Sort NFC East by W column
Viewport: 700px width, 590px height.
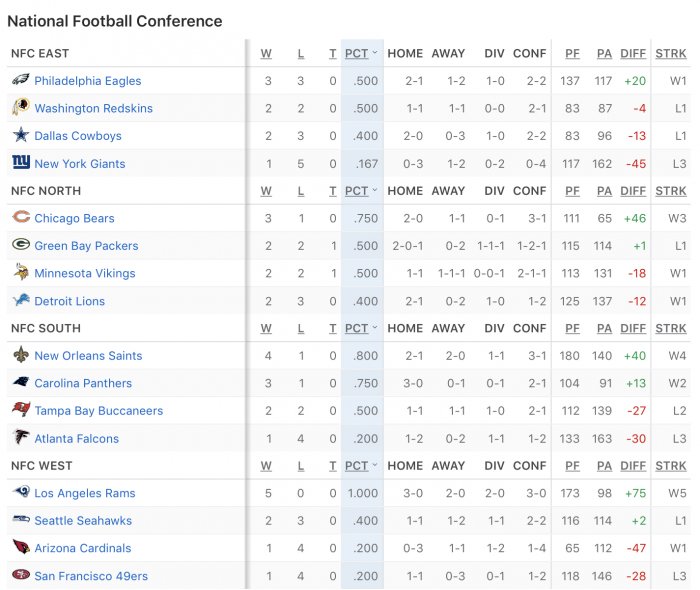tap(266, 54)
